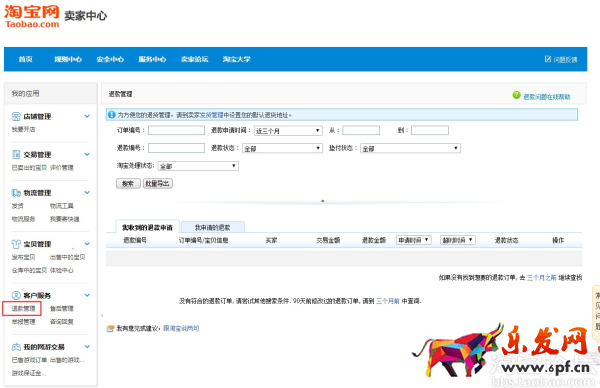Image resolution: width=600 pixels, height=388 pixels.
Task: Click the 店铺管理 shop icon in sidebar
Action: point(16,116)
